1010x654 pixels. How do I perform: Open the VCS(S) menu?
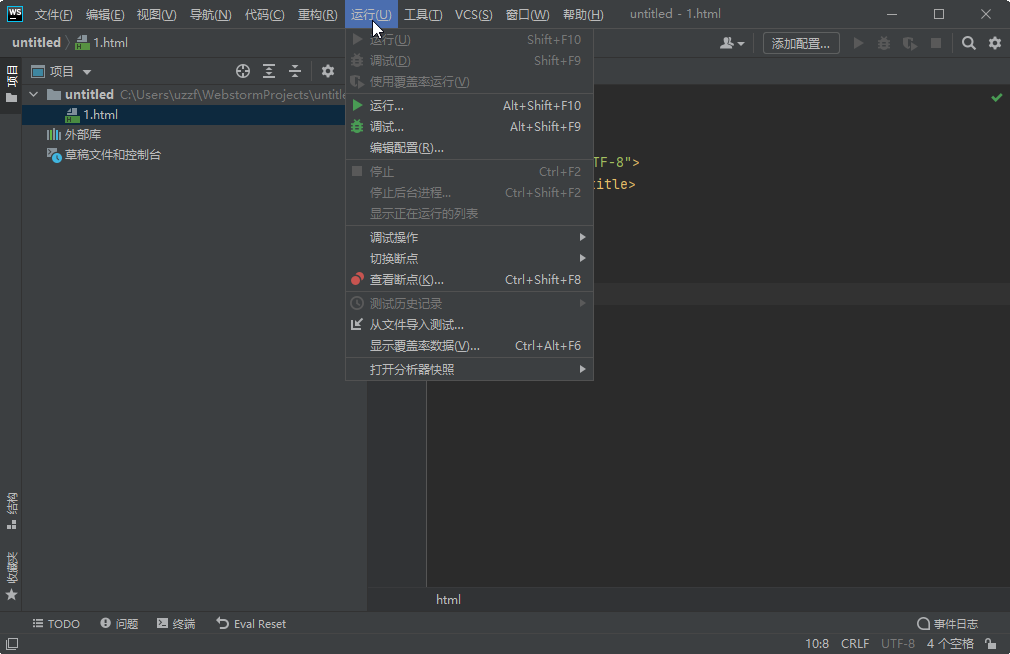coord(473,14)
